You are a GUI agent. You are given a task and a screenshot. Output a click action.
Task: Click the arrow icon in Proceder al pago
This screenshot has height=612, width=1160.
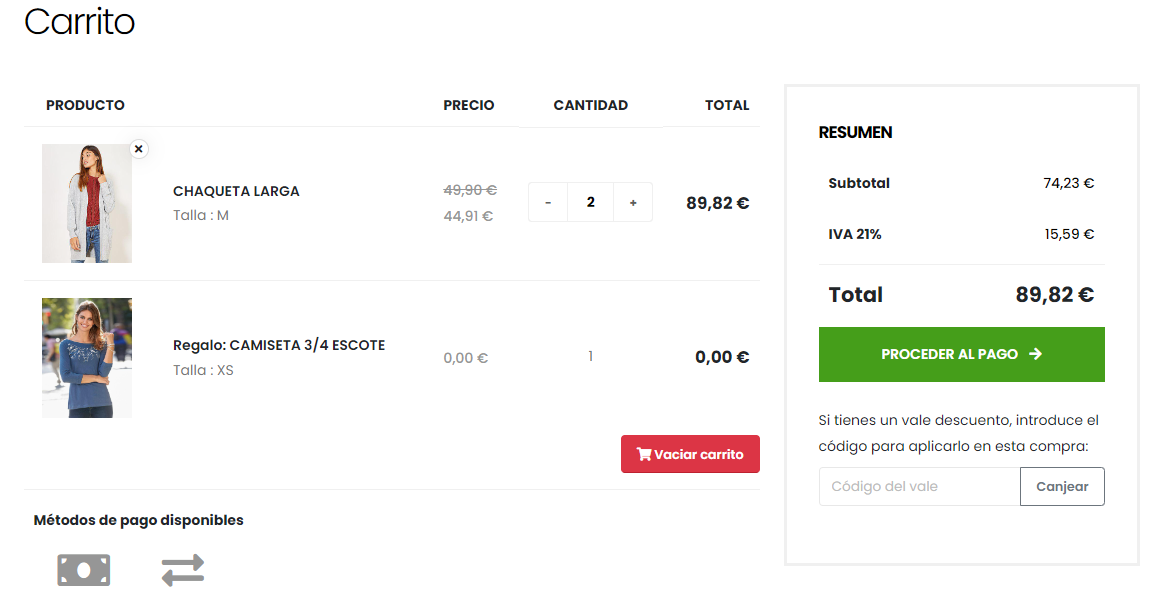pyautogui.click(x=1035, y=354)
